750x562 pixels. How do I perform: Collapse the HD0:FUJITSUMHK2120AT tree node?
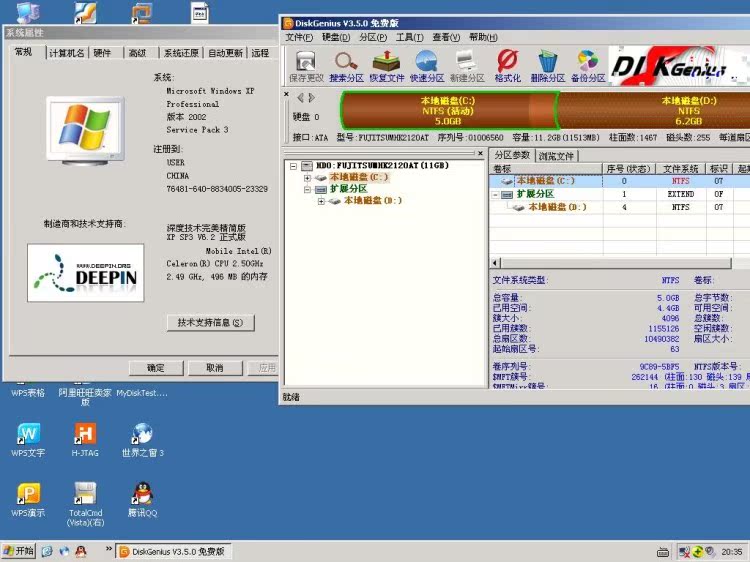point(293,166)
